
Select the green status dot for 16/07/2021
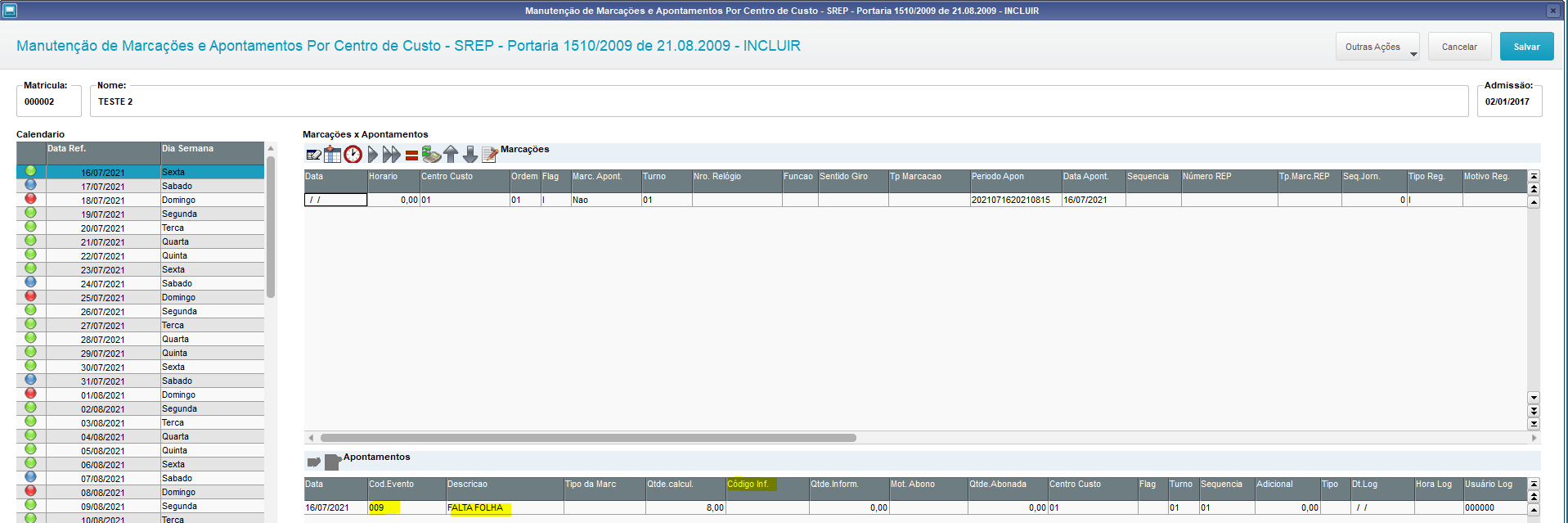(30, 171)
